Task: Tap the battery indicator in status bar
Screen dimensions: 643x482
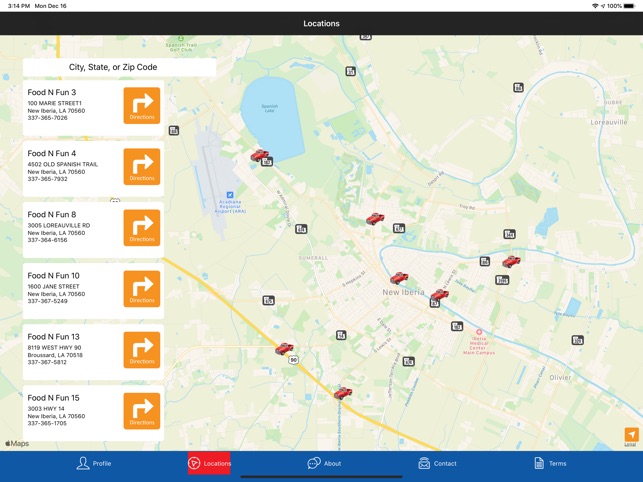Action: (x=629, y=6)
